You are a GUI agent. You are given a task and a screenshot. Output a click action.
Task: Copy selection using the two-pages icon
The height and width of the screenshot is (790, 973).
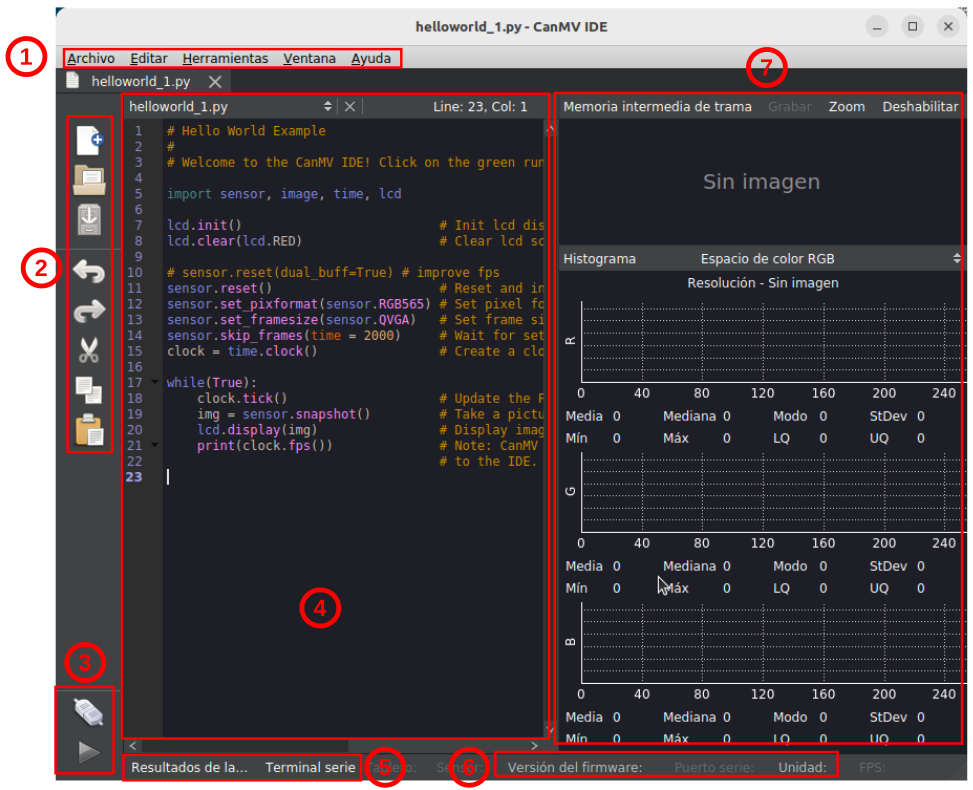pyautogui.click(x=89, y=390)
